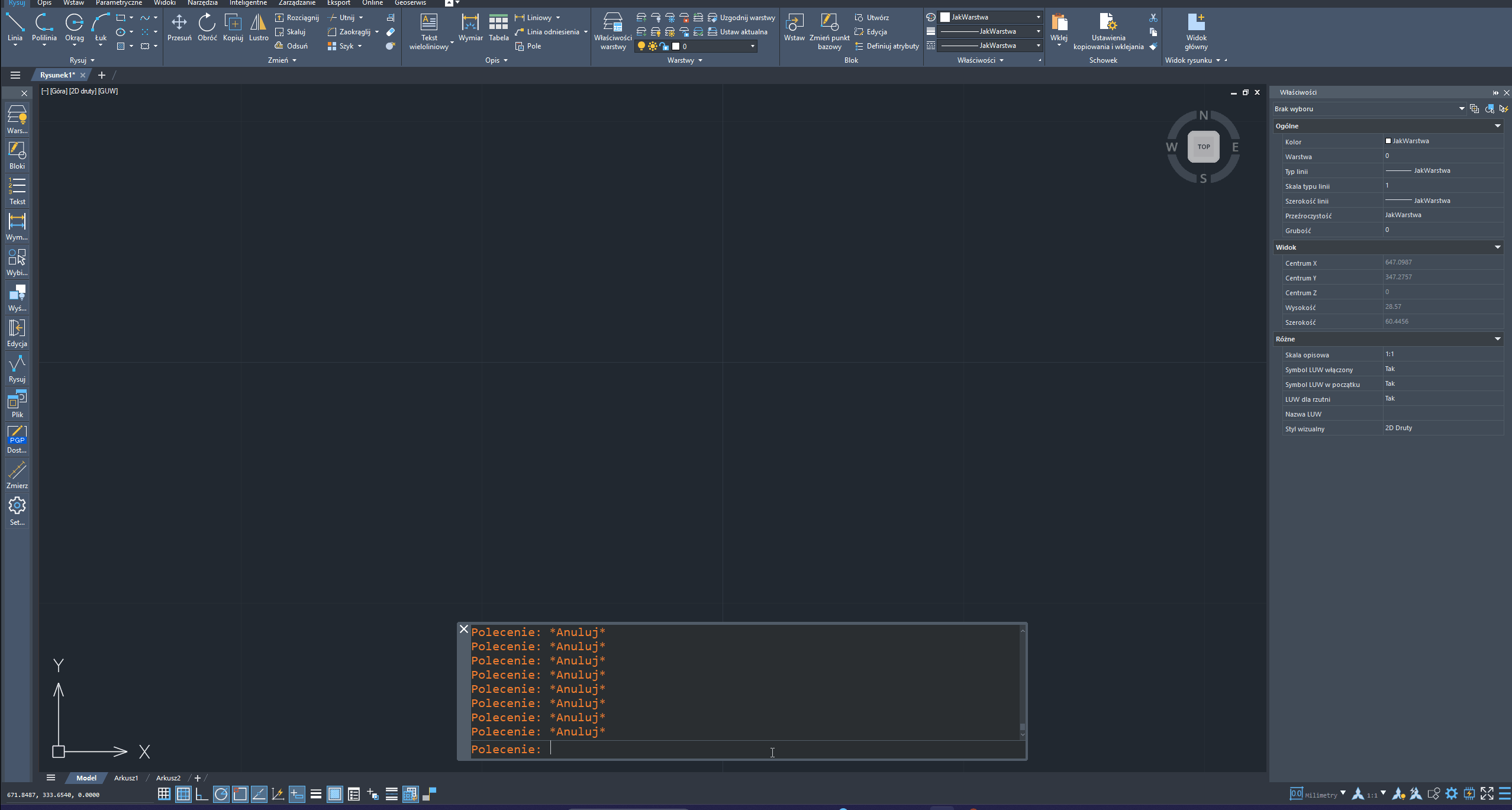Image resolution: width=1512 pixels, height=810 pixels.
Task: Click the Ustaw aktualna button
Action: pos(738,32)
